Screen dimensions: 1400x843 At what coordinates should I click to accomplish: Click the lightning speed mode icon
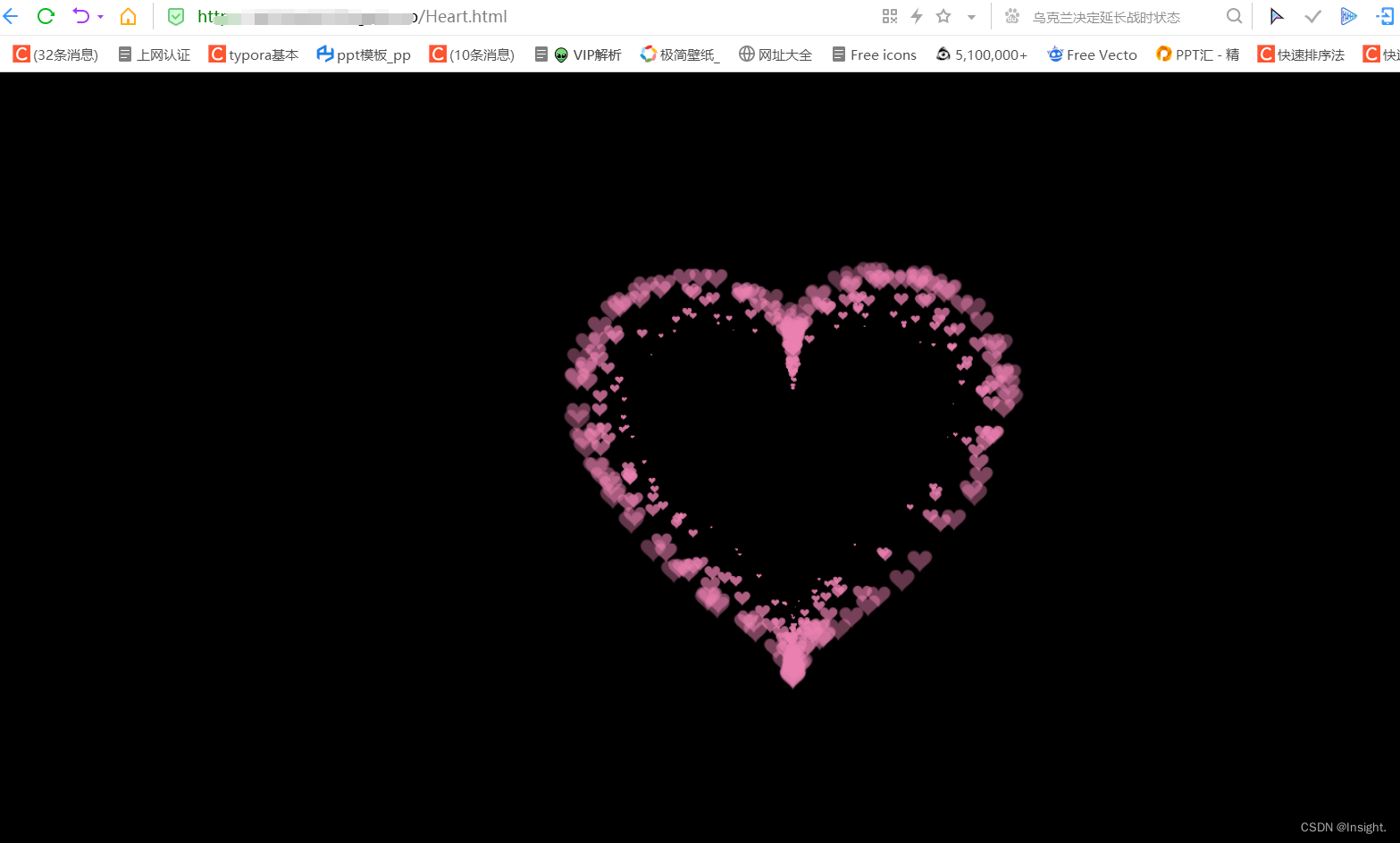(x=917, y=16)
